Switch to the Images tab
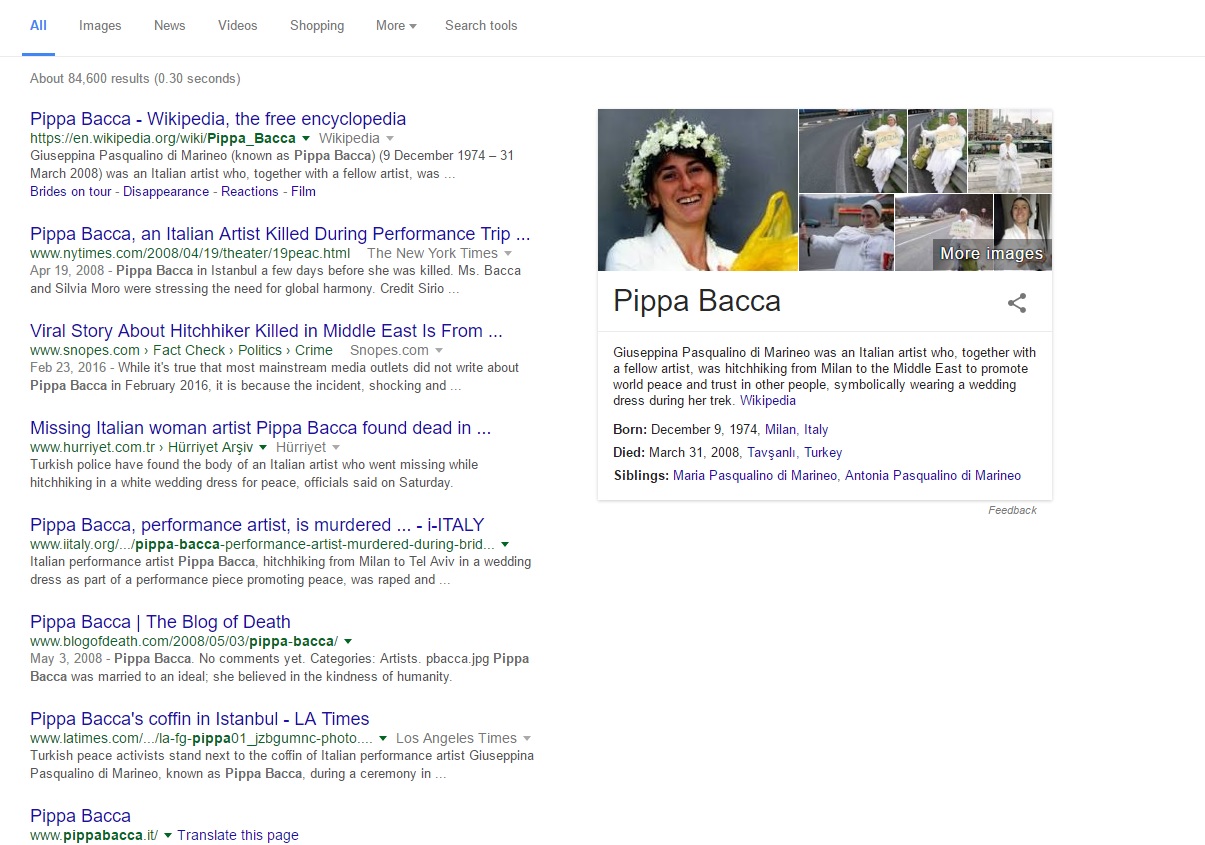This screenshot has width=1205, height=845. click(100, 26)
